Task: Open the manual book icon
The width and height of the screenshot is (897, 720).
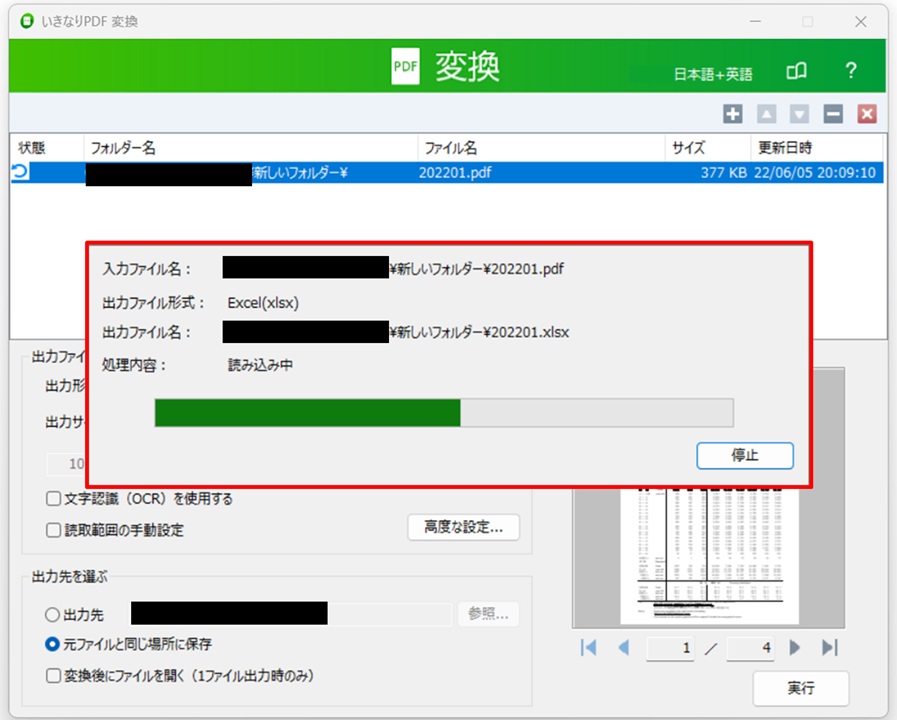Action: point(796,71)
